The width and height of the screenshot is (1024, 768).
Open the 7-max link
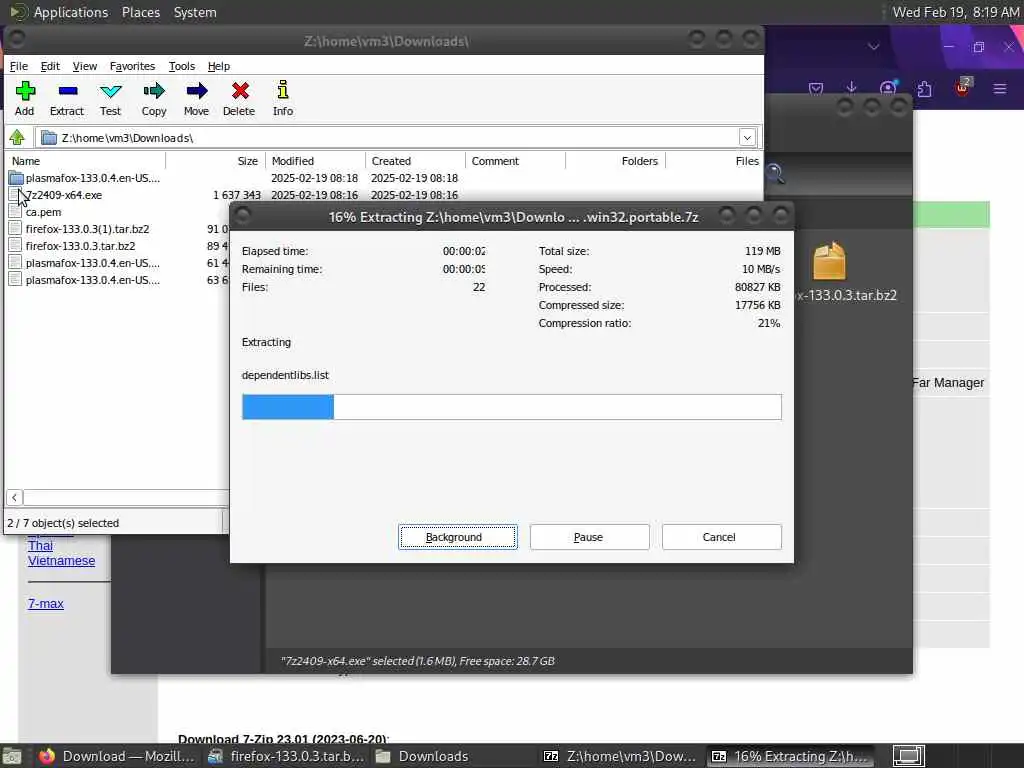(x=46, y=603)
